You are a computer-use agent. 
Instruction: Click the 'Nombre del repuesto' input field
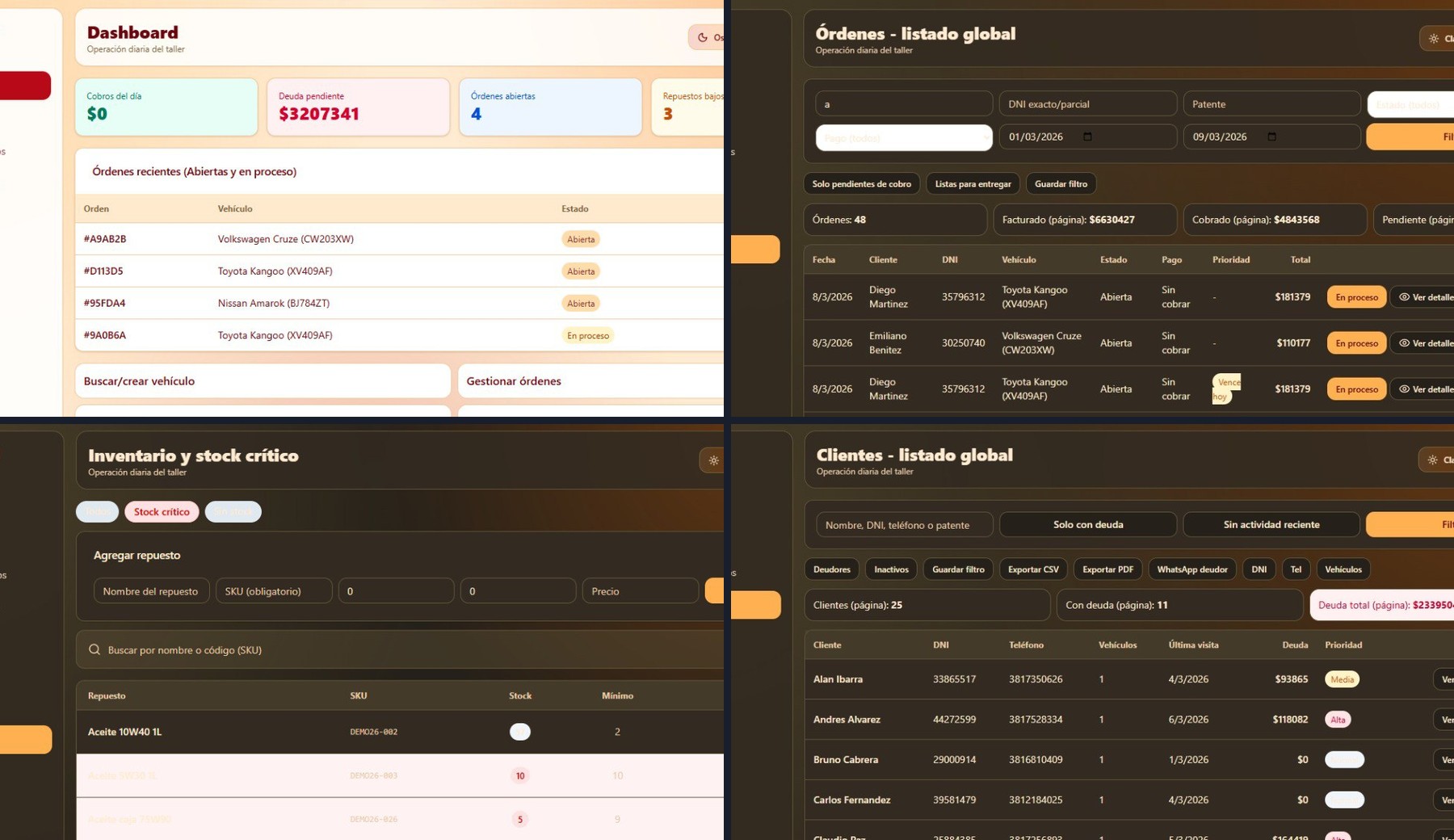click(151, 591)
